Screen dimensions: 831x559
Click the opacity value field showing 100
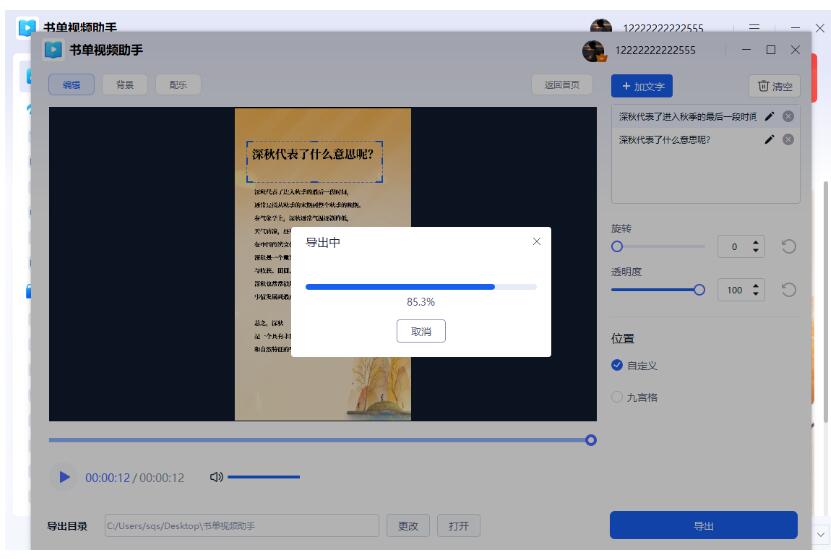pos(735,290)
